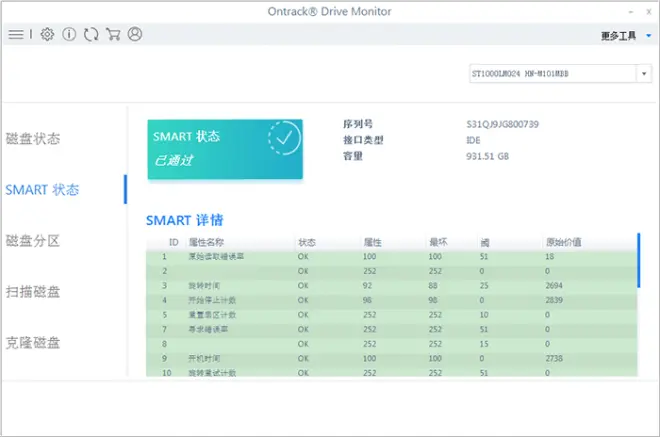Expand the 更多工具 dropdown
The width and height of the screenshot is (660, 437).
(x=626, y=36)
